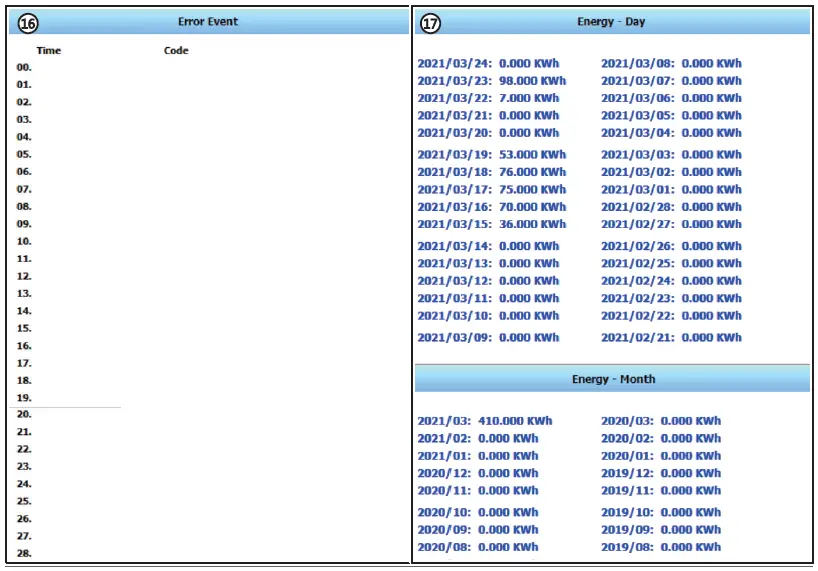Click the 2021/03/09 daily energy entry
Screen dimensions: 818x571
[488, 338]
